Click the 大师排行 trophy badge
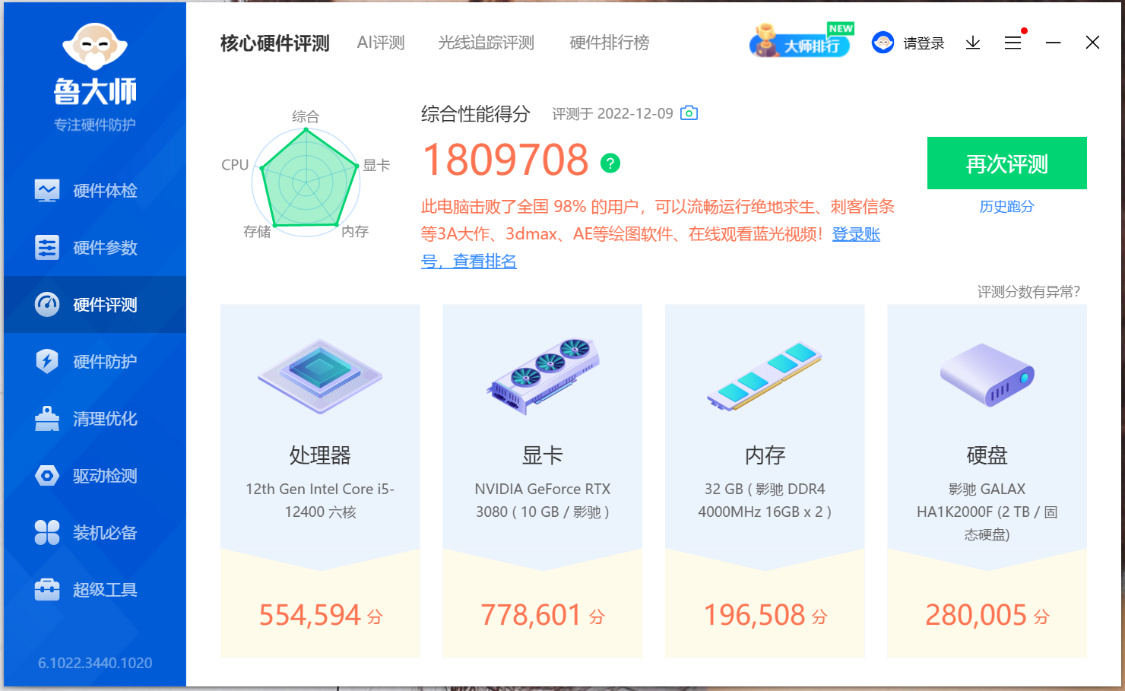This screenshot has width=1125, height=691. [801, 42]
